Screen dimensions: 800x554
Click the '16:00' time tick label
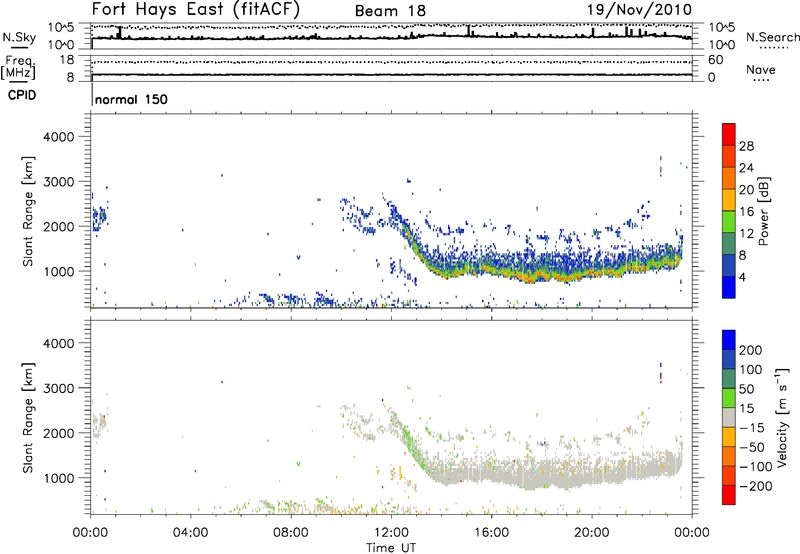(x=491, y=533)
